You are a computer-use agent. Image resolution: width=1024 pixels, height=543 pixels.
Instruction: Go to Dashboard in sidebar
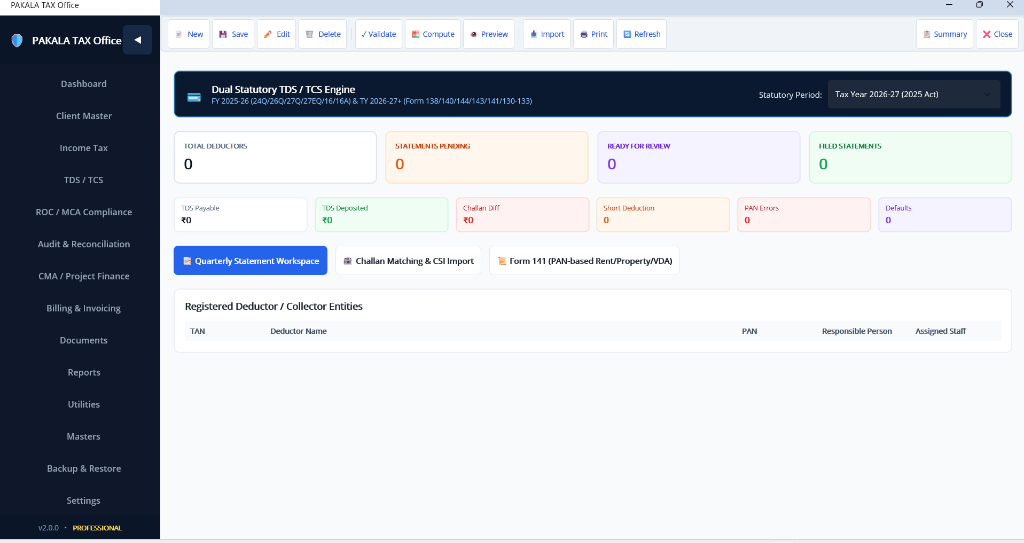[x=84, y=84]
